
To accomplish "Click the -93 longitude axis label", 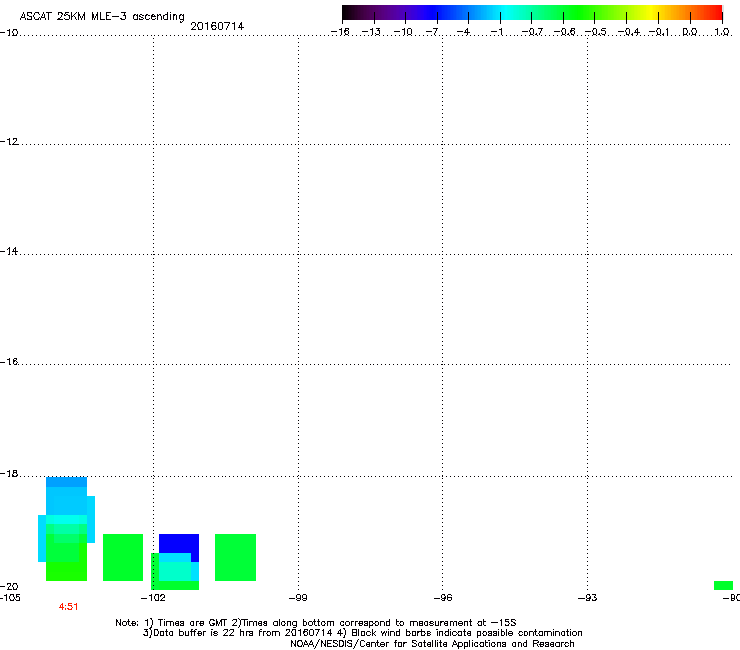I will [588, 598].
